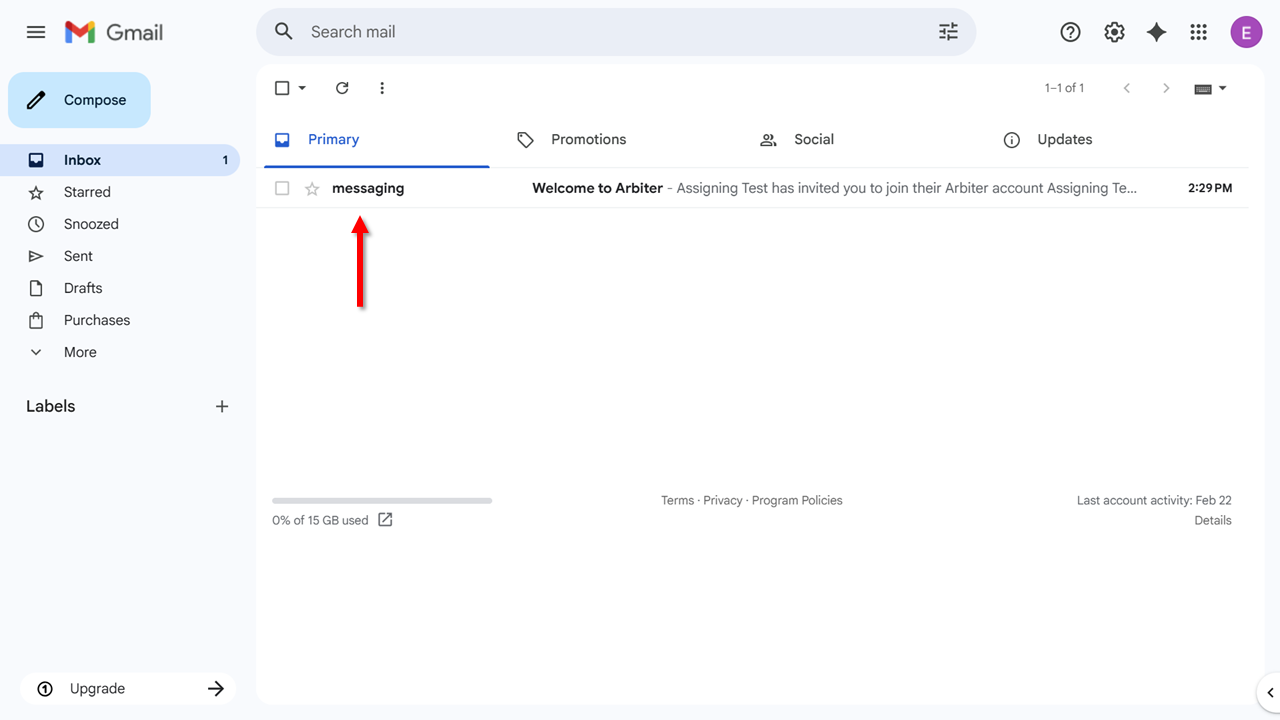Click the Upgrade button
1280x720 pixels.
128,689
